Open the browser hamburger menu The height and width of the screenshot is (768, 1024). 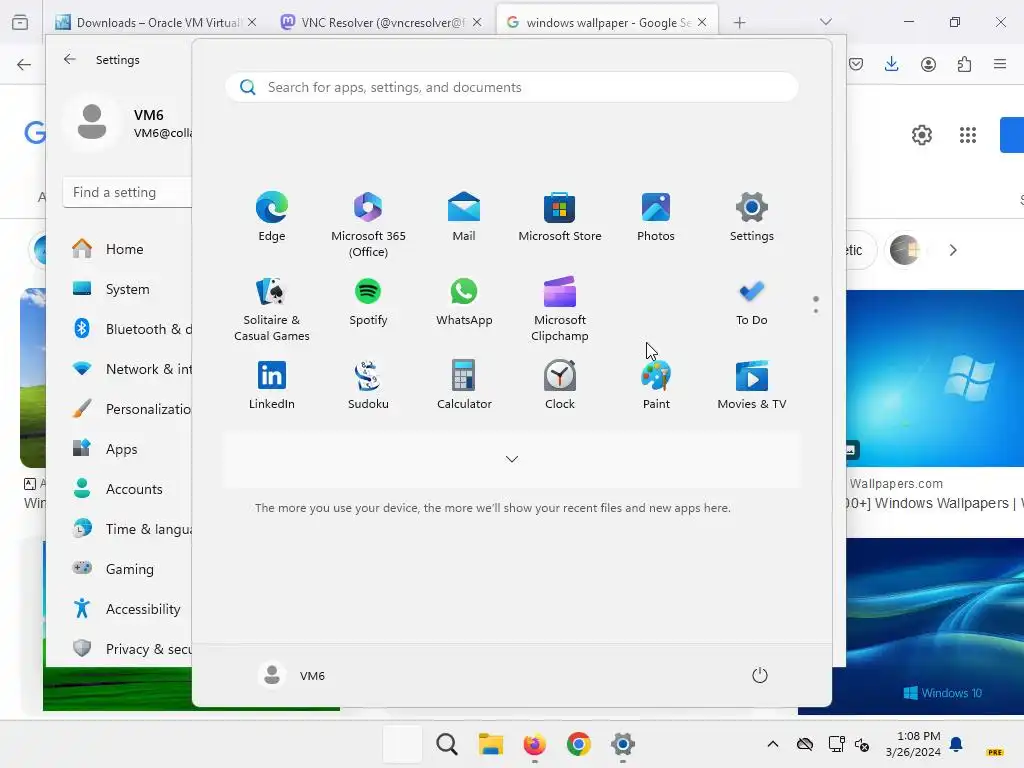1000,64
